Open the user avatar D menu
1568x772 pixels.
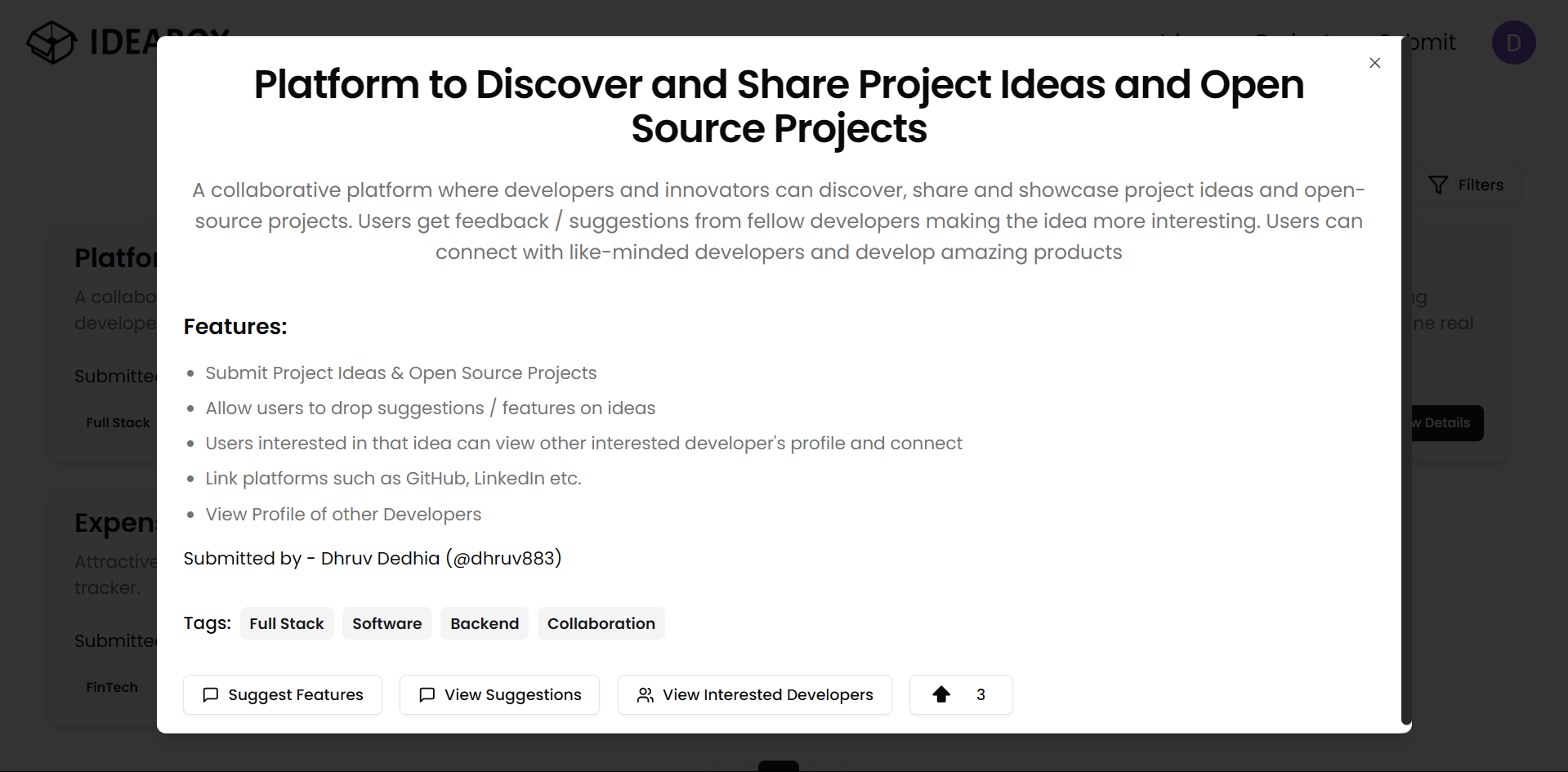tap(1513, 42)
